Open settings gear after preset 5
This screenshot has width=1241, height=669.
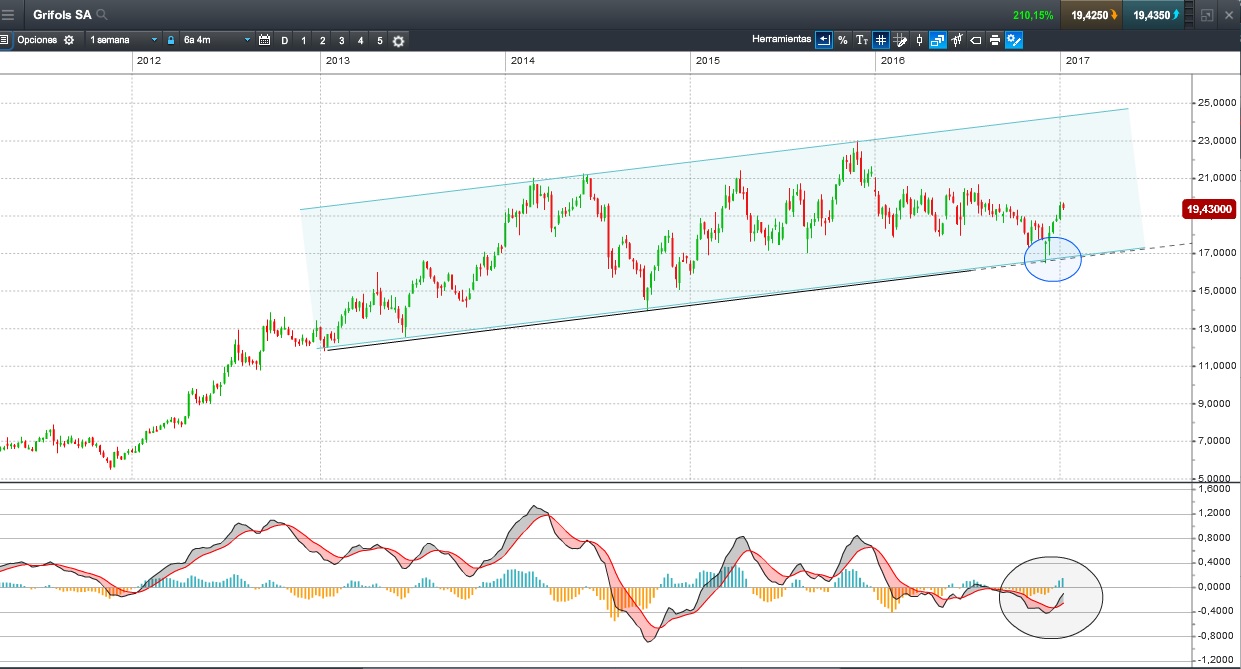click(399, 41)
